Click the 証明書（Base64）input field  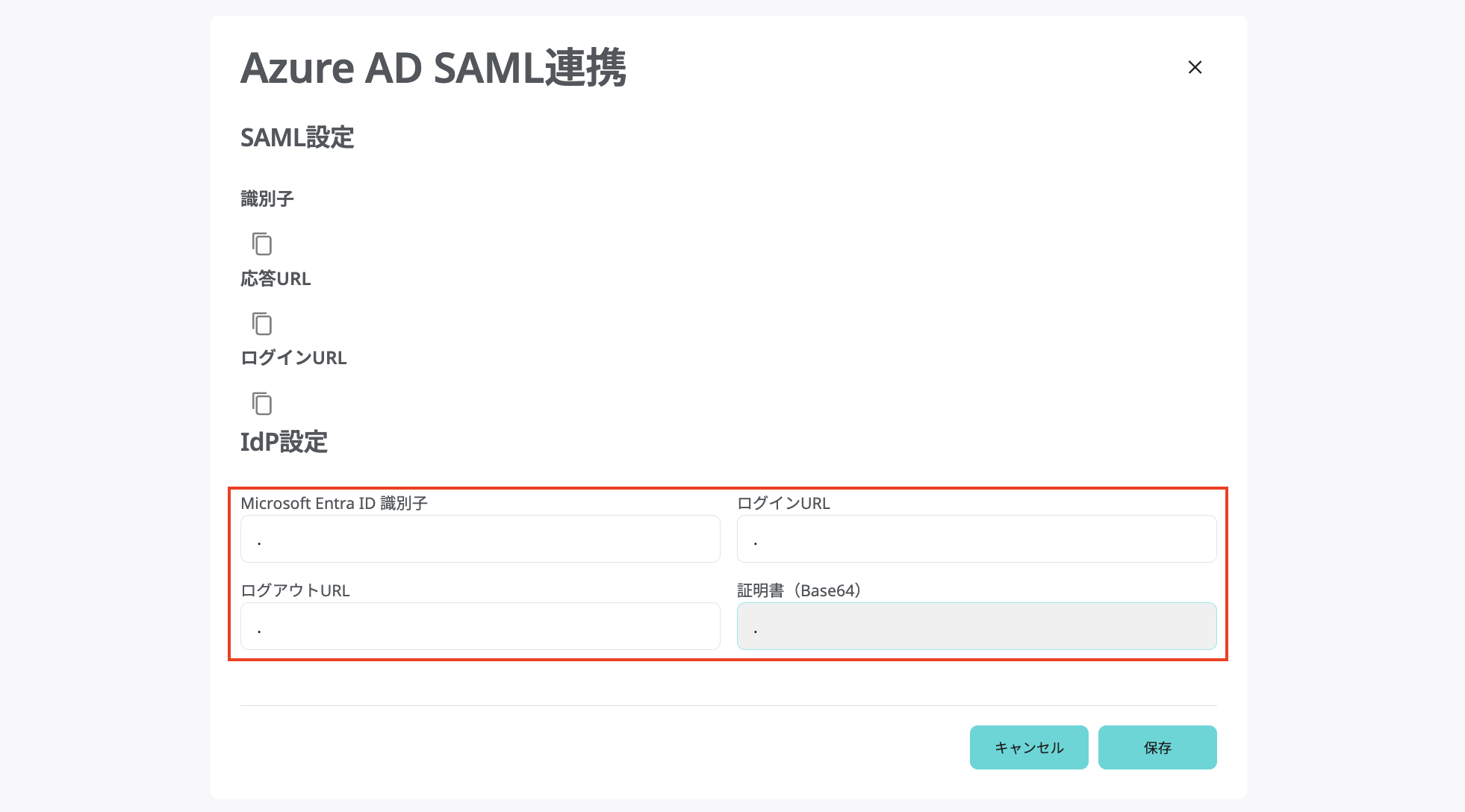[x=977, y=626]
